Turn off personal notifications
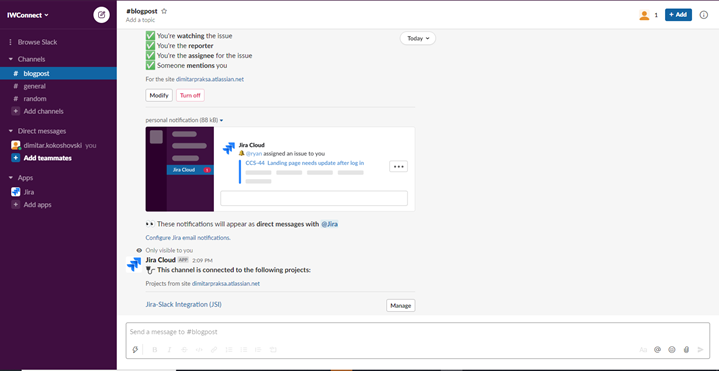This screenshot has height=371, width=719. point(190,95)
